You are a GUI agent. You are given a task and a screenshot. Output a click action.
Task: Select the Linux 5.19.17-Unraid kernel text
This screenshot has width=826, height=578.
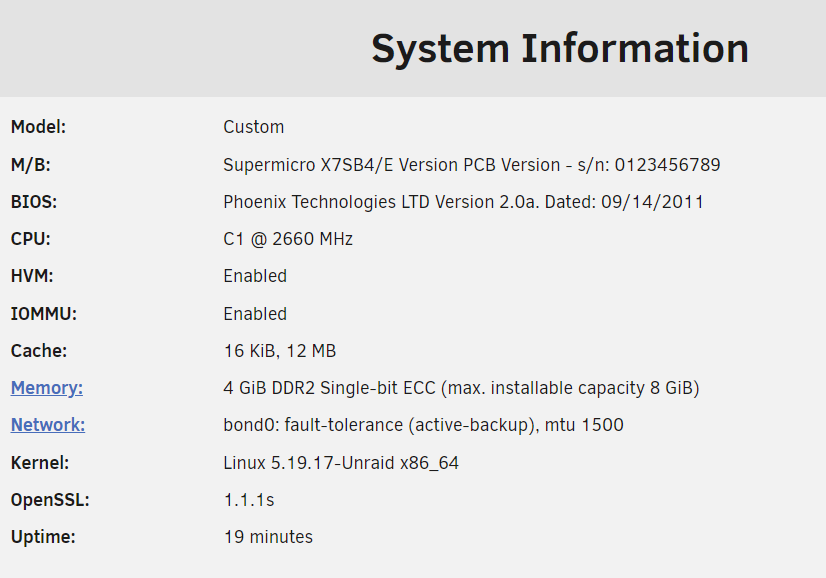[341, 463]
